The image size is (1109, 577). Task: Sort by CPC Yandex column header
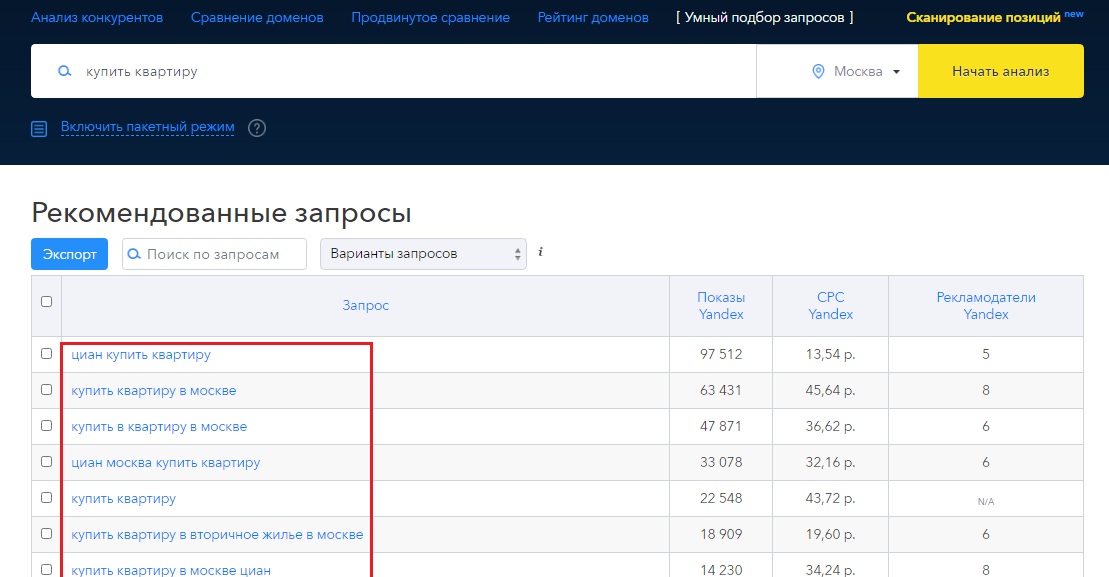(830, 305)
